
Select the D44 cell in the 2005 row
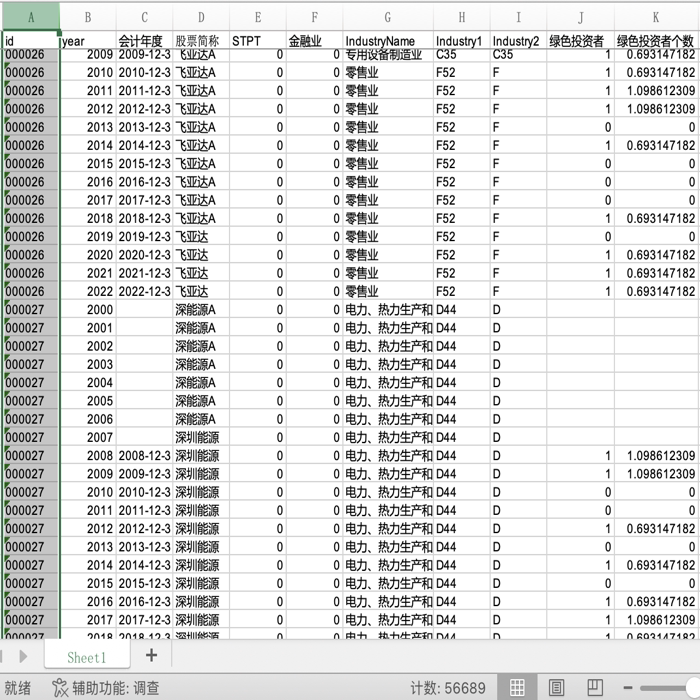pos(462,401)
